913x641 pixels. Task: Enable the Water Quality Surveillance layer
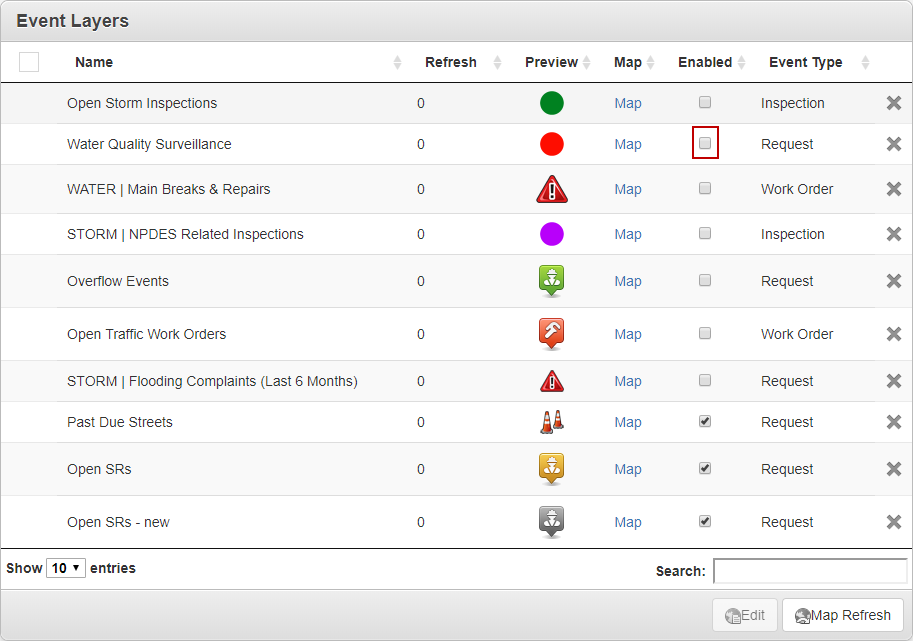pos(705,144)
